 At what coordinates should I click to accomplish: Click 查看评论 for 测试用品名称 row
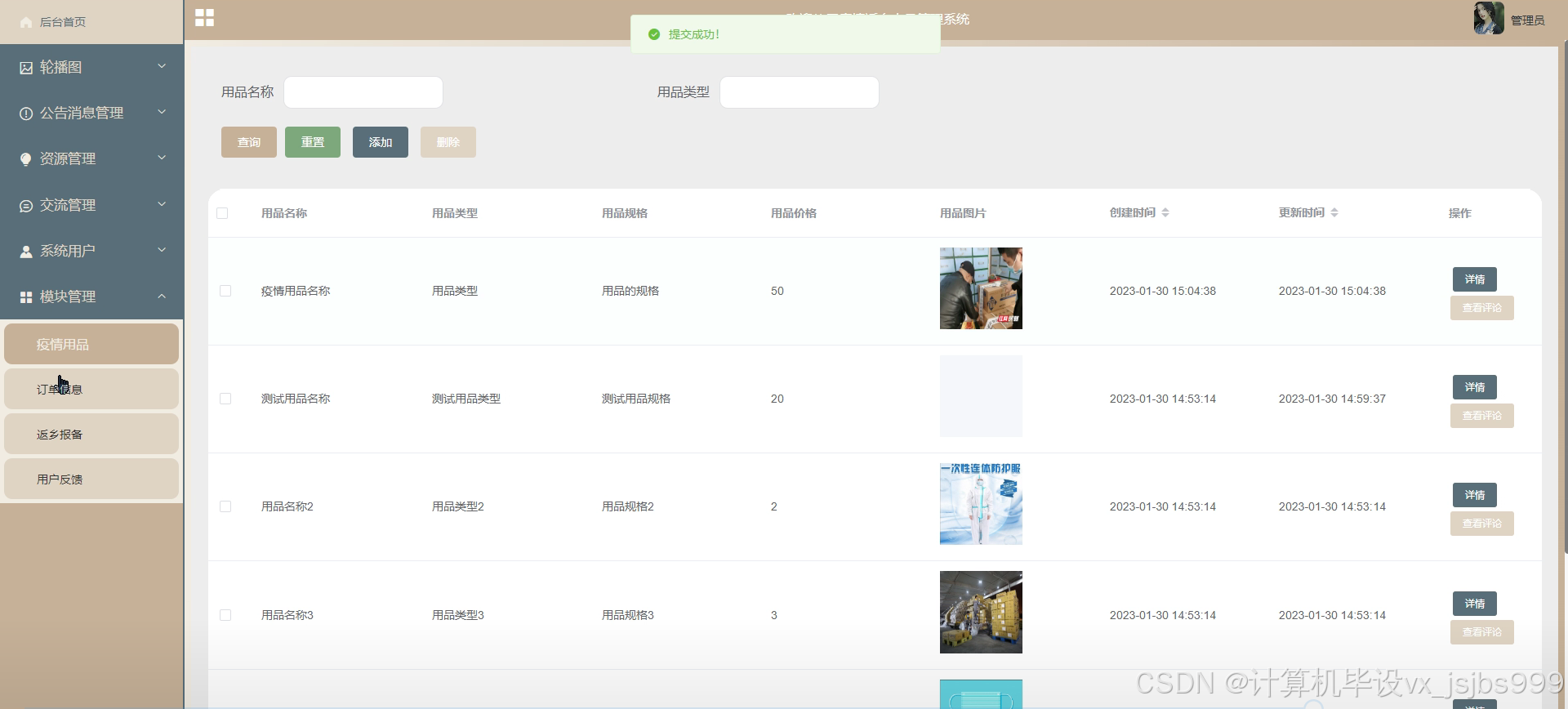pos(1482,416)
